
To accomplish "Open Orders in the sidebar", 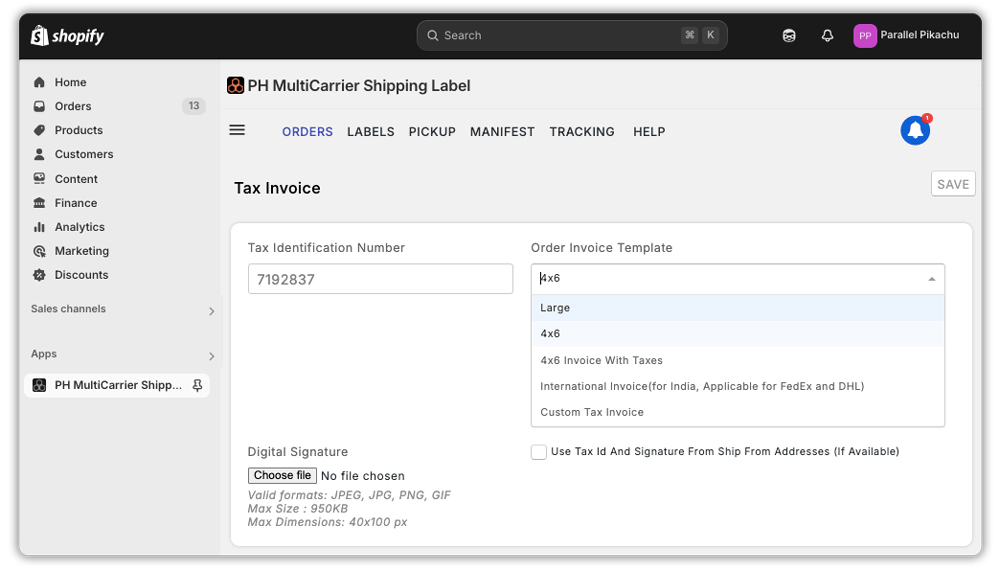I will tap(73, 106).
